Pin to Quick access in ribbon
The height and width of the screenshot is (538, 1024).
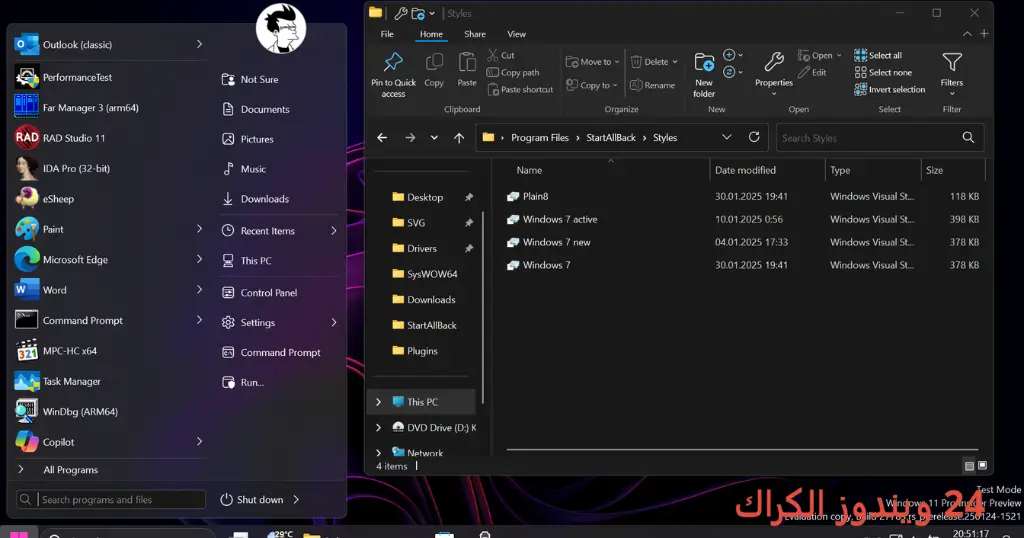coord(393,74)
